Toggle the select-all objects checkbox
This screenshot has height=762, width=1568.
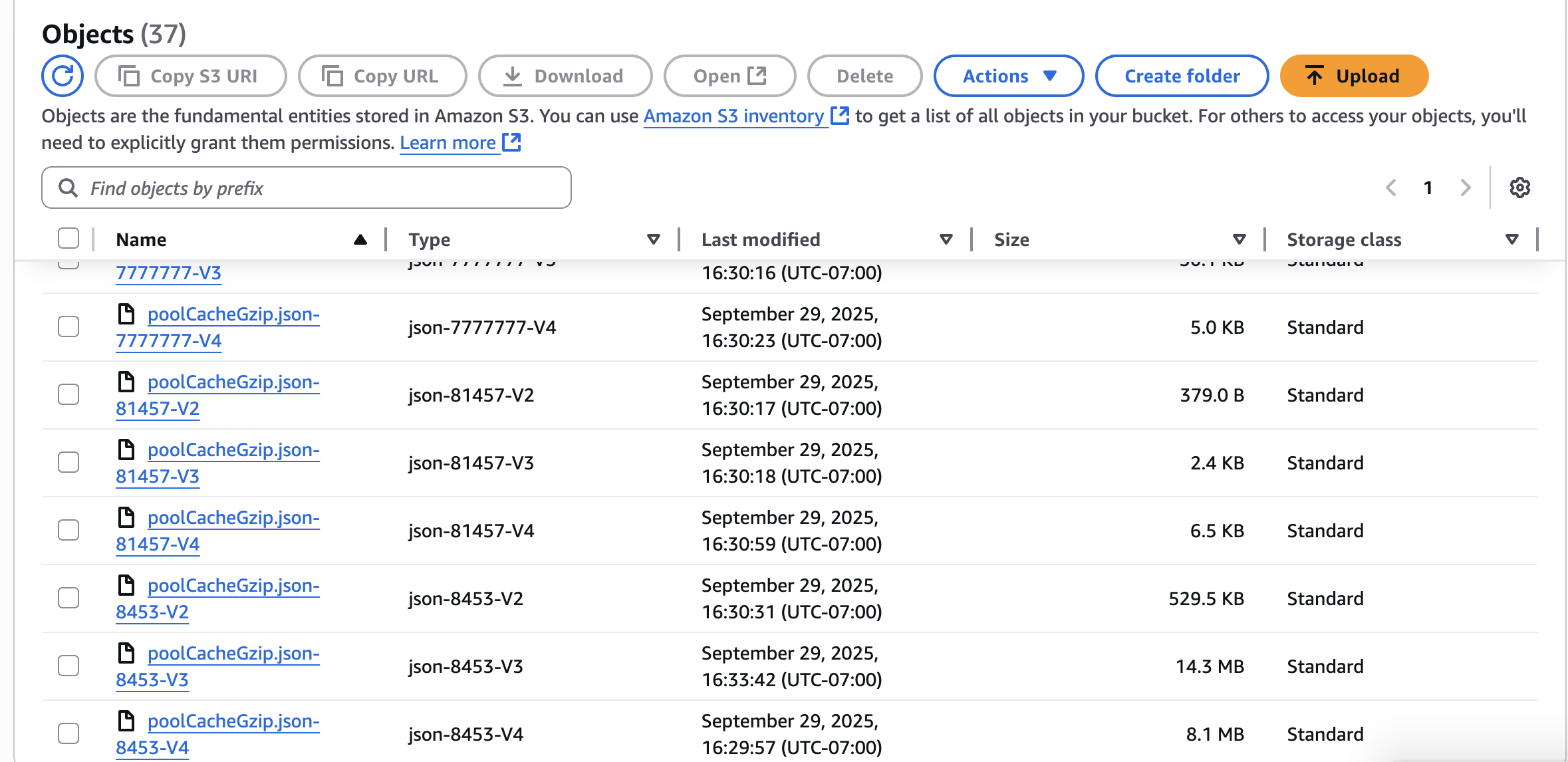[x=68, y=239]
